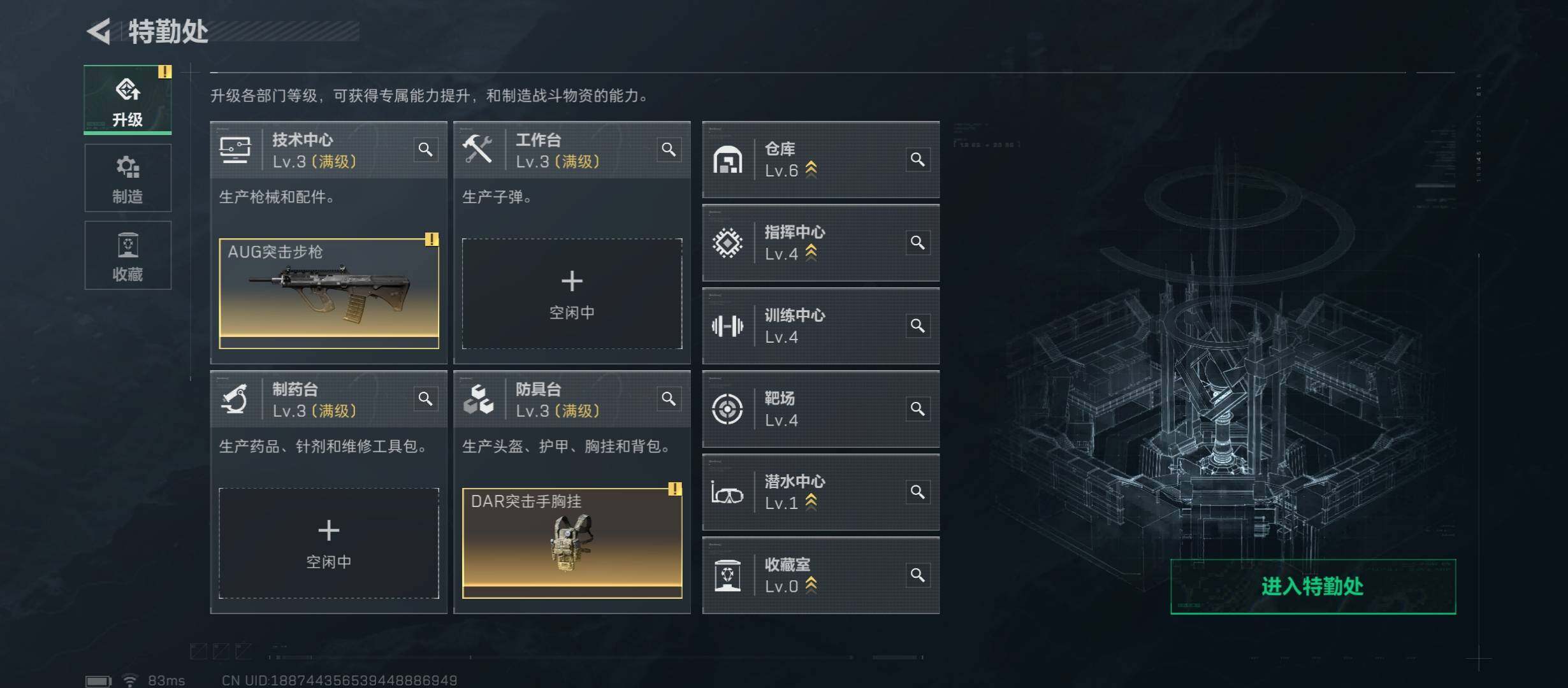This screenshot has height=688, width=1568.
Task: Click the 指挥中心 search icon
Action: pos(918,243)
